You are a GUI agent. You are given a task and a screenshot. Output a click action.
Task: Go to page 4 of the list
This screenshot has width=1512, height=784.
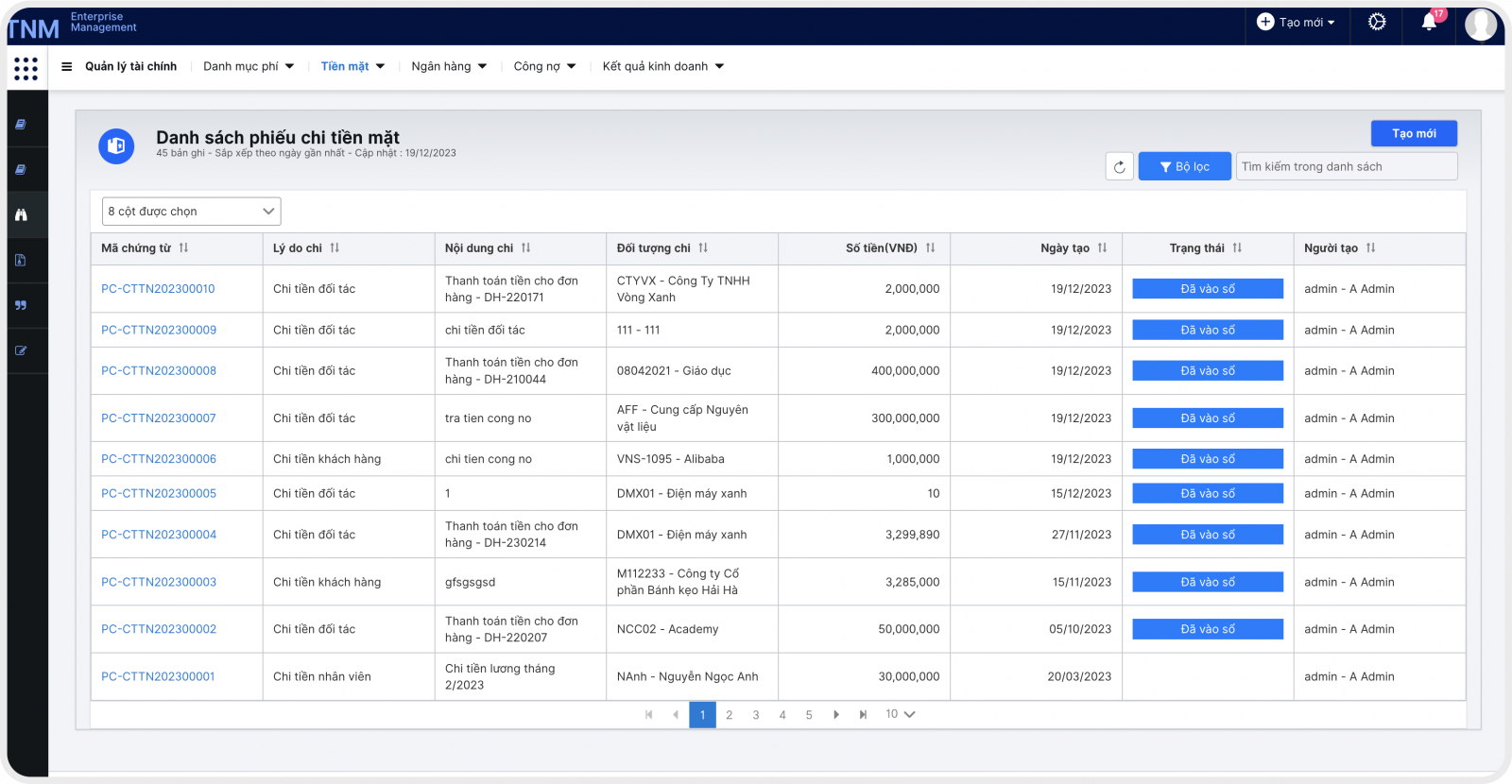tap(782, 715)
